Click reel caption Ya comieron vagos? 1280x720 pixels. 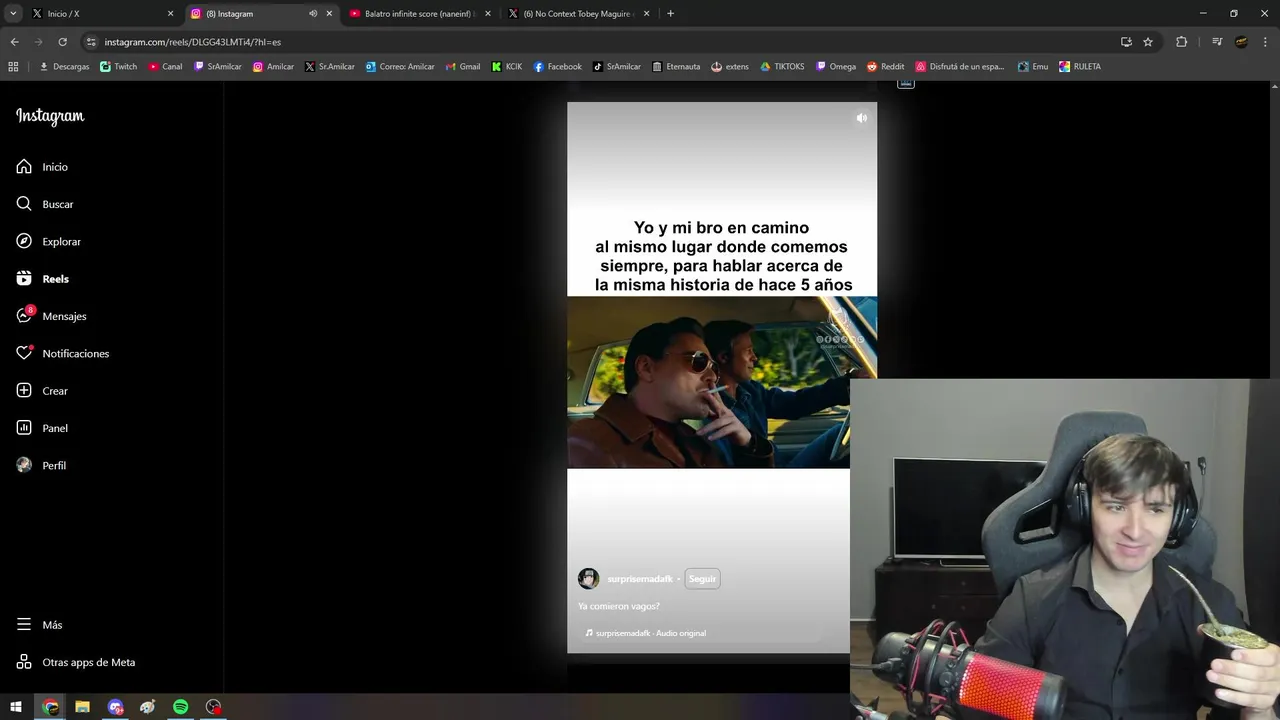pos(619,606)
